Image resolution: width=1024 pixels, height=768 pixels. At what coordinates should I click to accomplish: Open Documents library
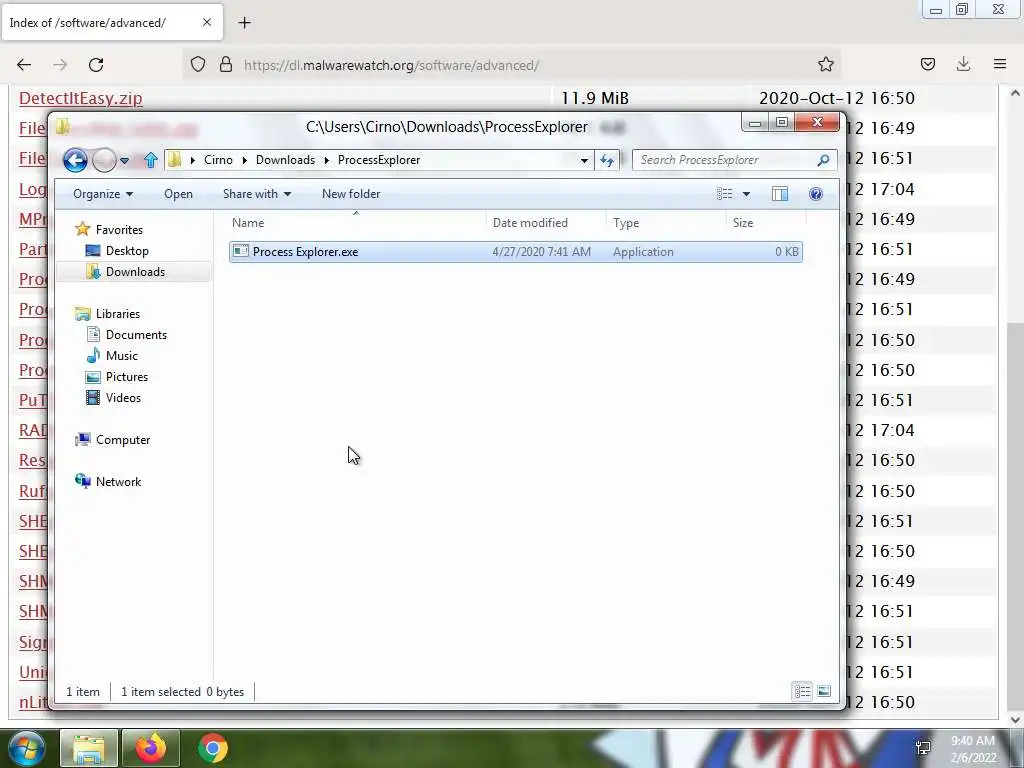[x=136, y=335]
